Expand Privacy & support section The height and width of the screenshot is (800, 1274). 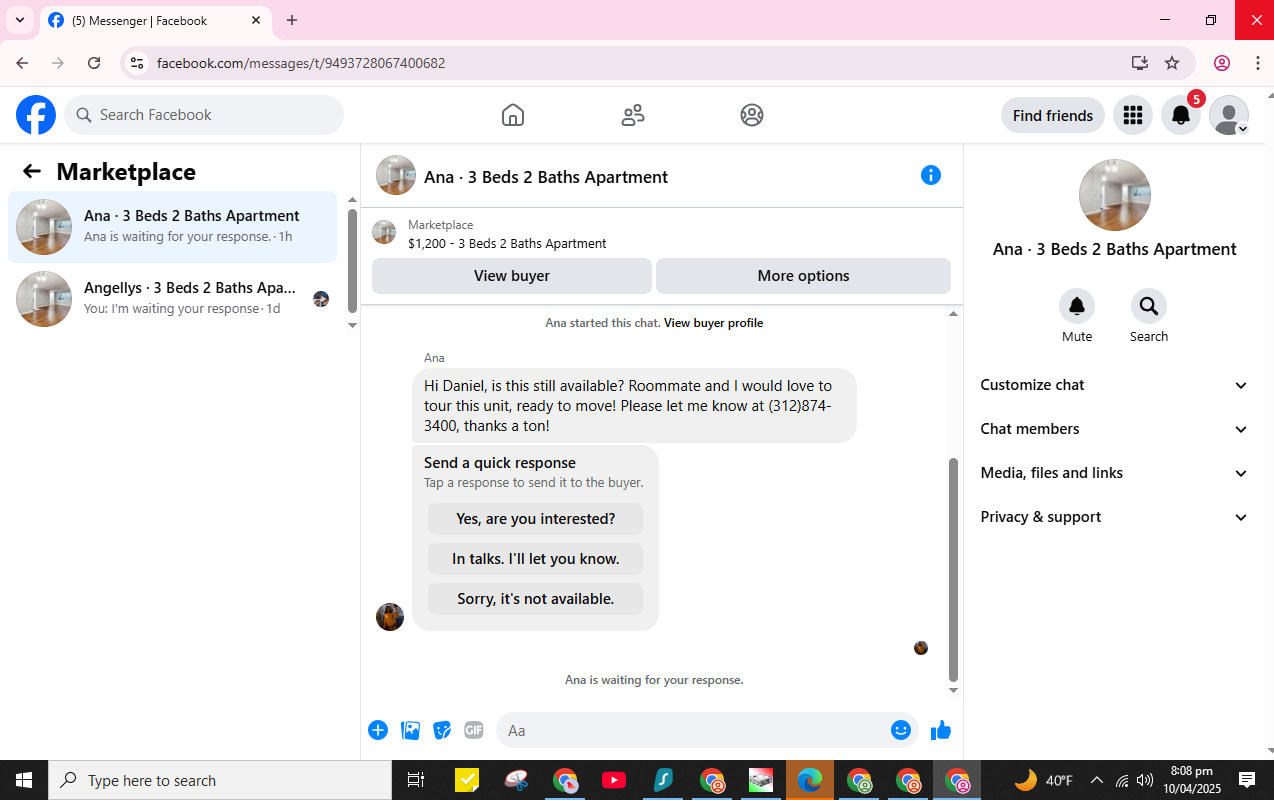tap(1115, 517)
